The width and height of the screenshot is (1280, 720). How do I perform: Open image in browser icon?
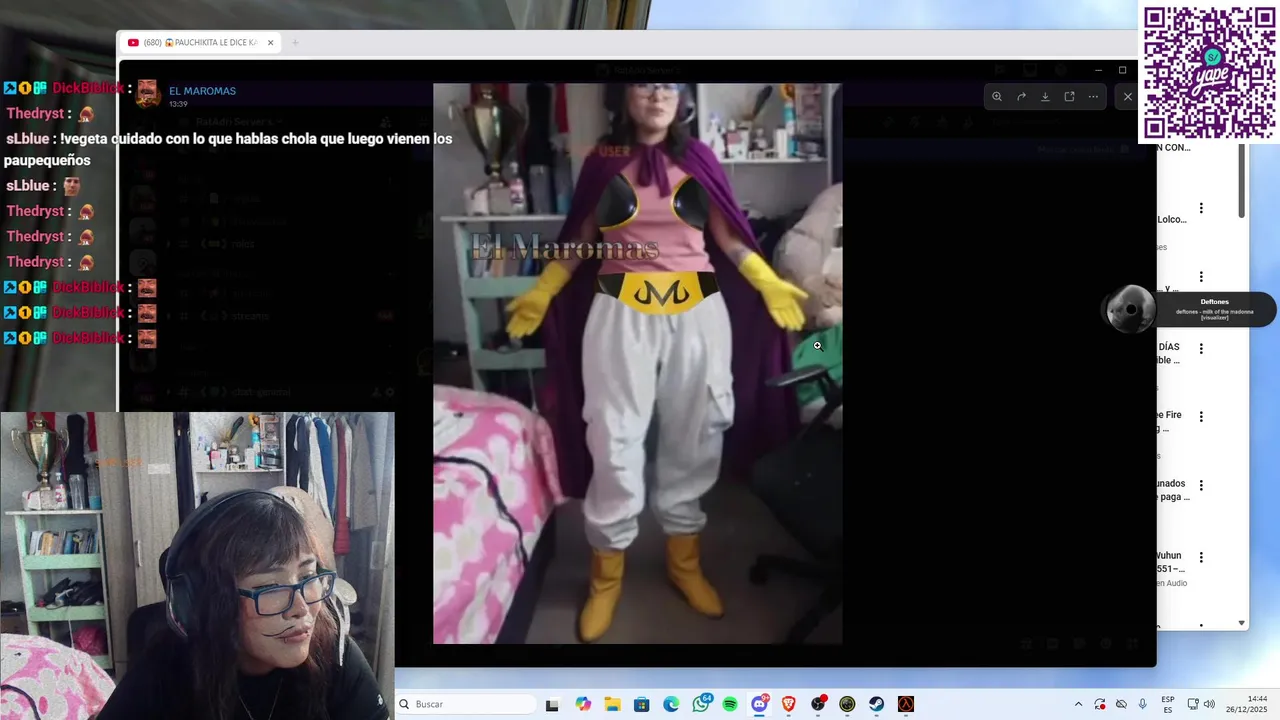[1069, 97]
